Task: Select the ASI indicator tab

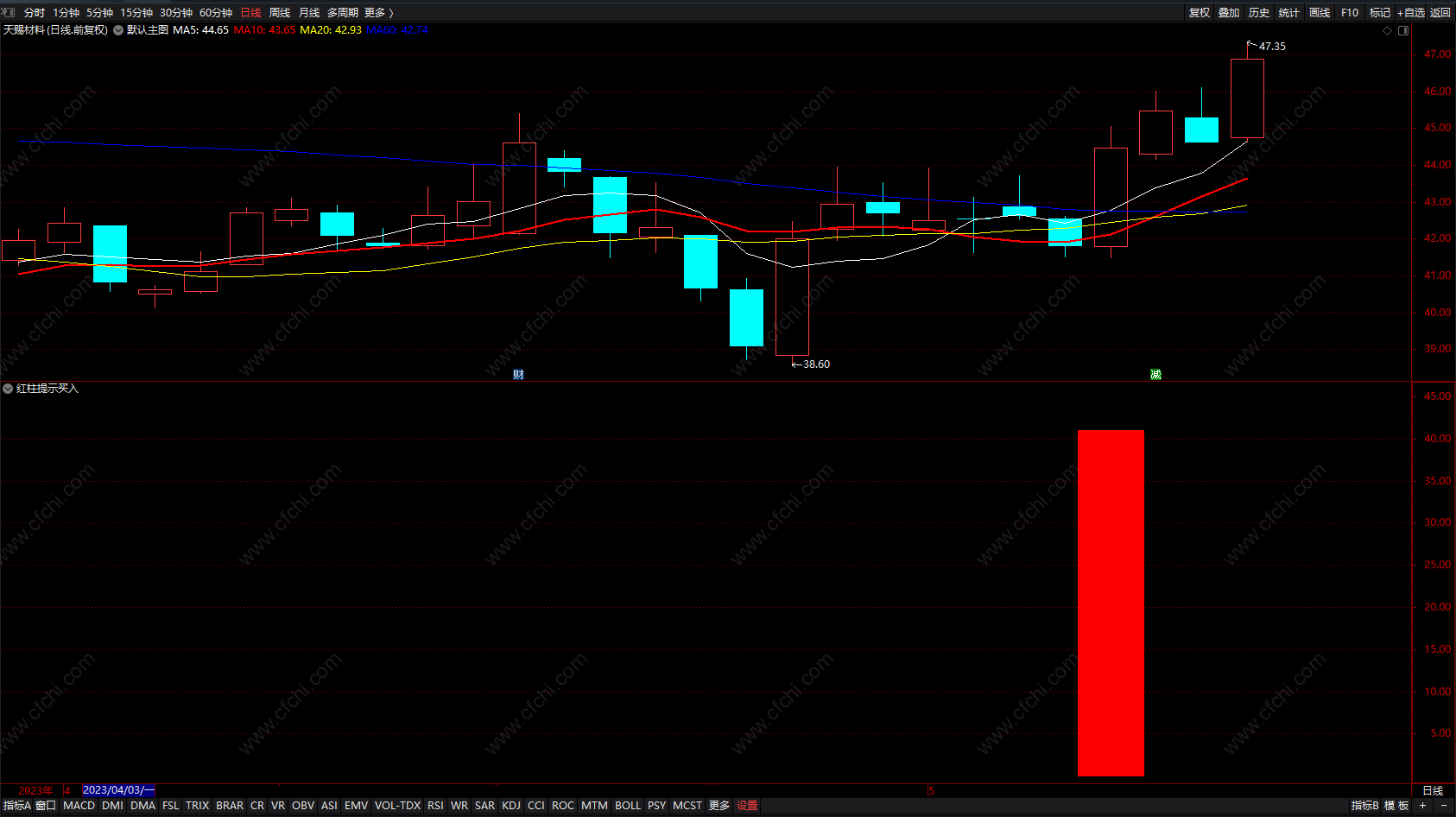Action: tap(329, 806)
